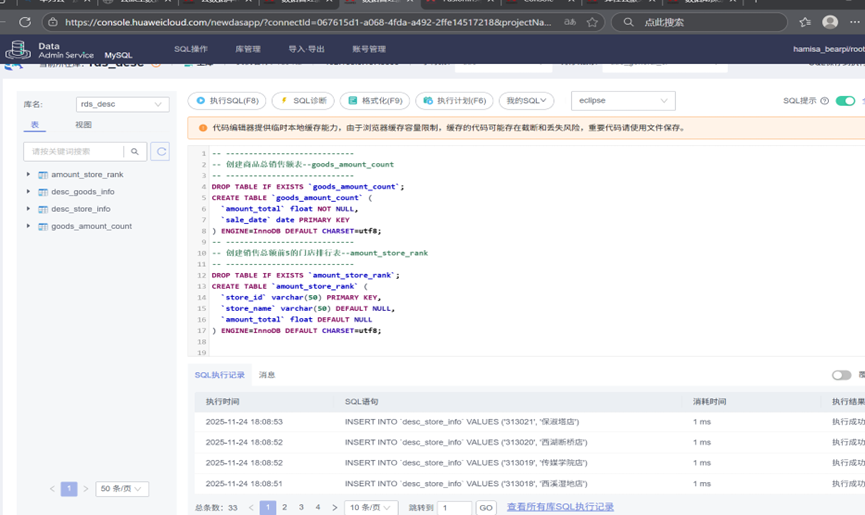Expand the desc_store_info table
This screenshot has width=865, height=515.
click(x=28, y=208)
